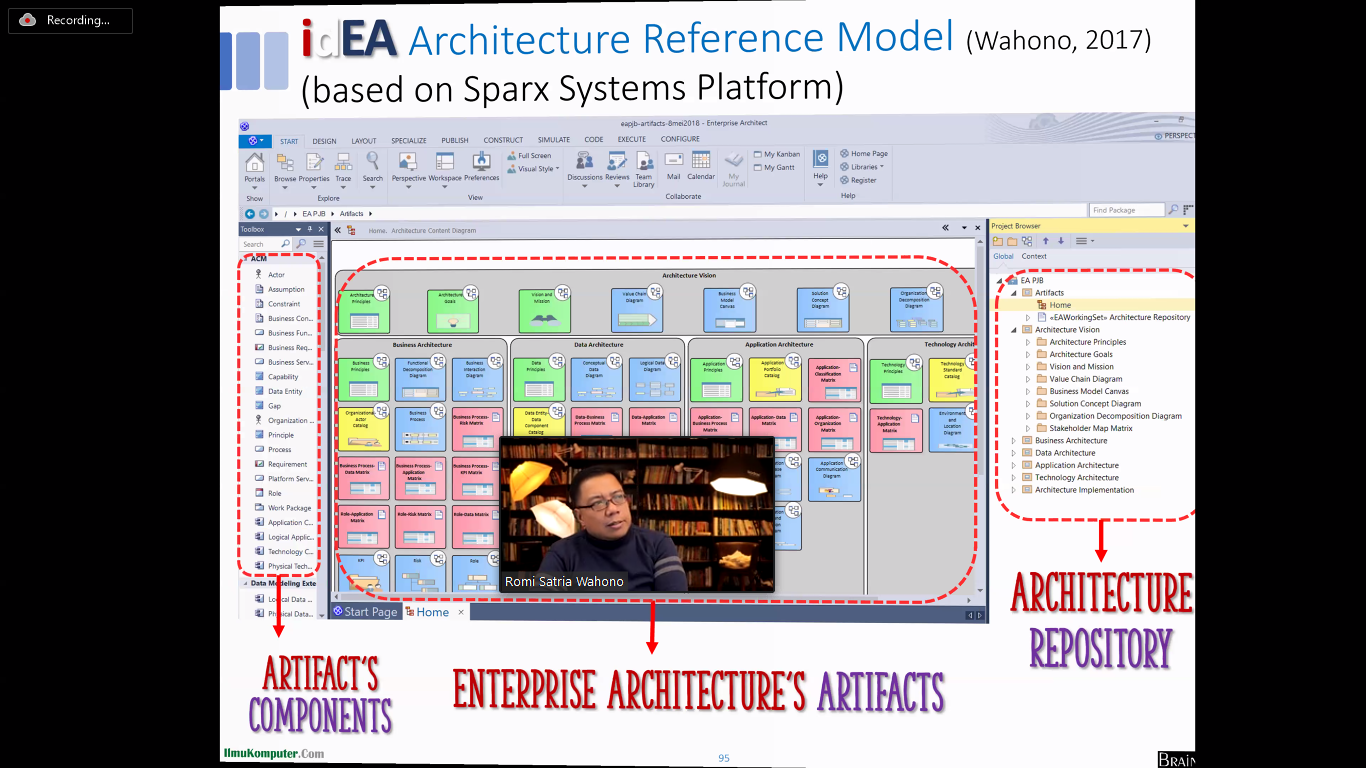The image size is (1366, 768).
Task: Select the Capability element in Toolbox
Action: point(283,377)
